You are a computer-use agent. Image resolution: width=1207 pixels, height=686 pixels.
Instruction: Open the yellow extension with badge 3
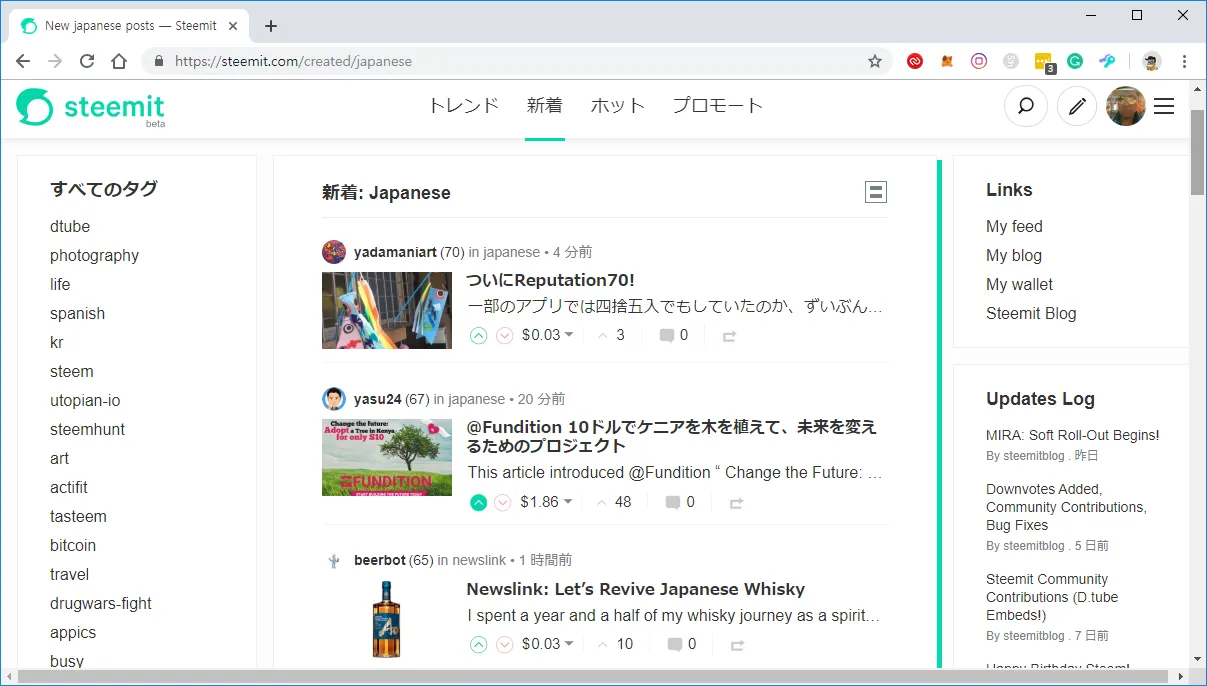[1044, 62]
